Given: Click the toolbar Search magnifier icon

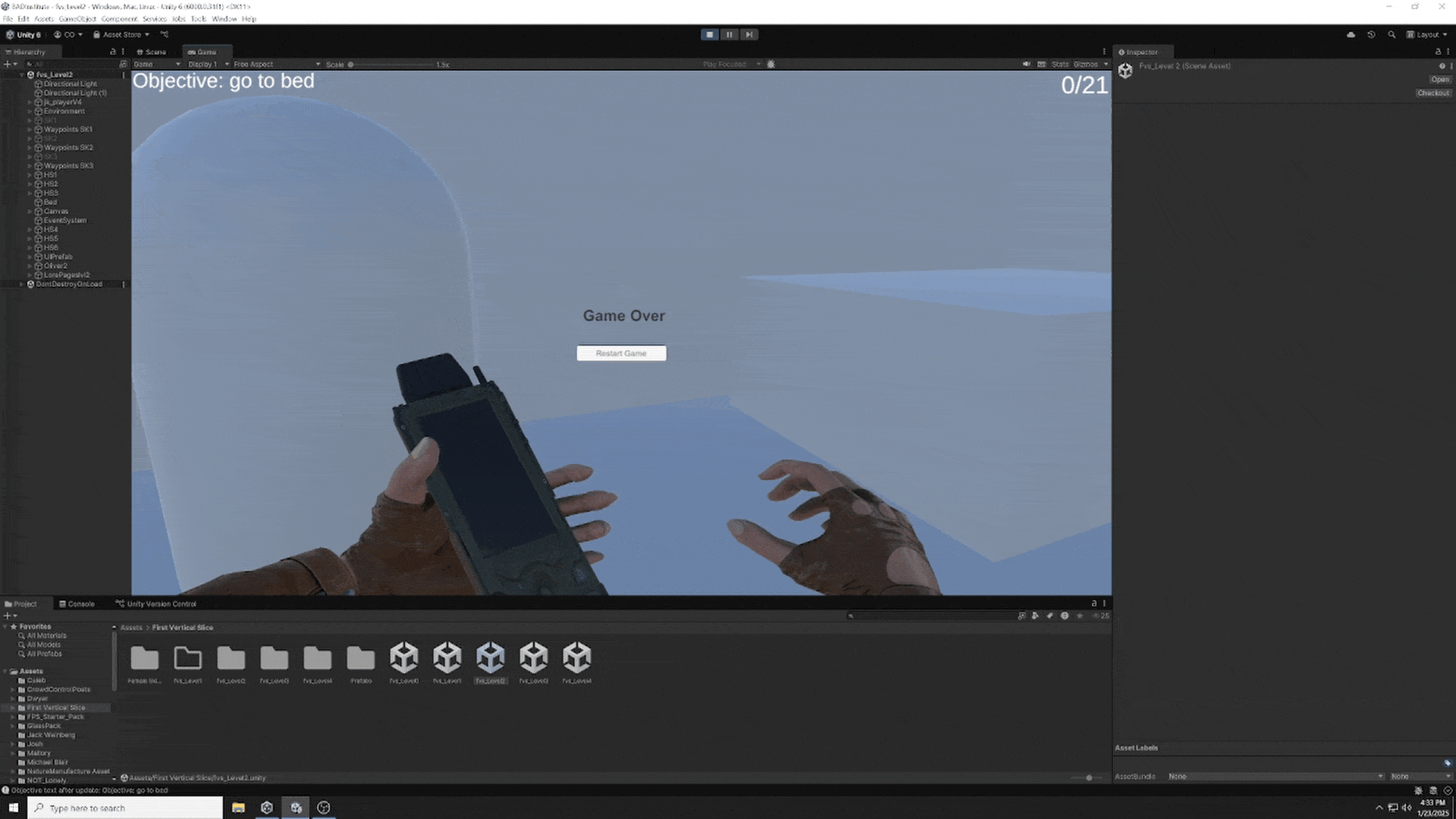Looking at the screenshot, I should tap(1392, 35).
